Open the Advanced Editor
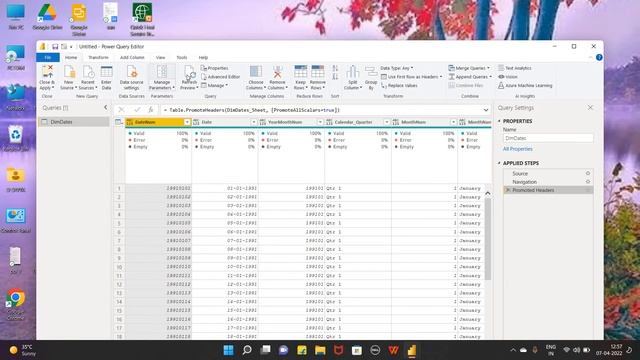This screenshot has height=360, width=640. tap(220, 77)
